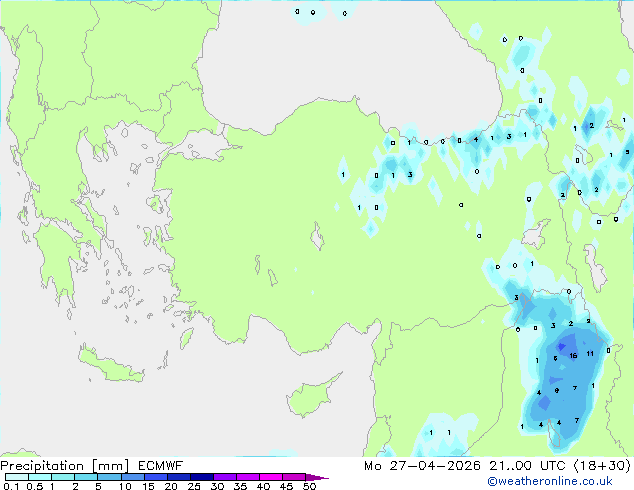
Task: Click the 30–35 mm purple legend swatch
Action: [x=225, y=477]
